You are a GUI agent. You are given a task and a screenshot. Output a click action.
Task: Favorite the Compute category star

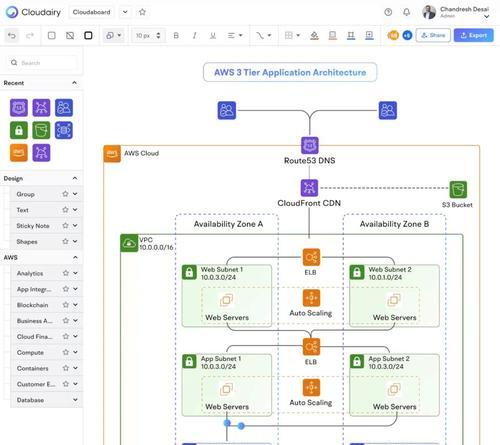[66, 352]
